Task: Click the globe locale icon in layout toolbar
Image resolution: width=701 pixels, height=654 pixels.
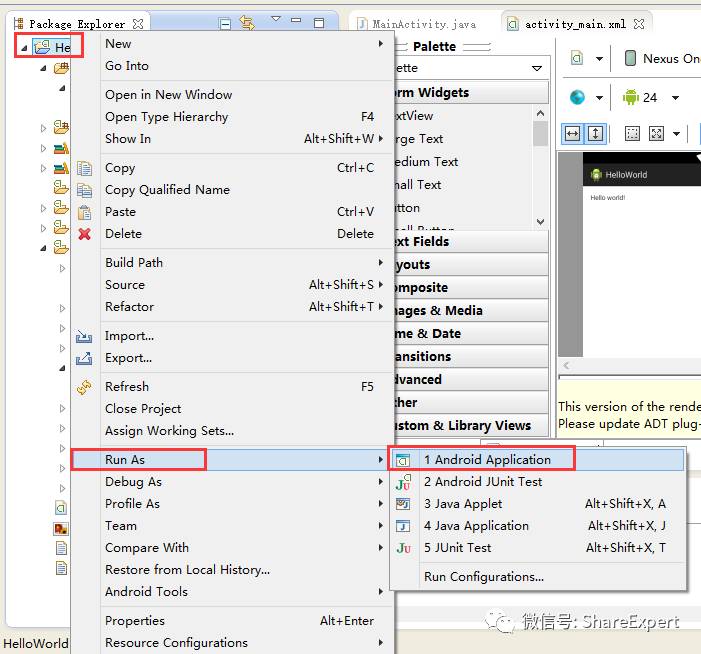Action: coord(577,97)
